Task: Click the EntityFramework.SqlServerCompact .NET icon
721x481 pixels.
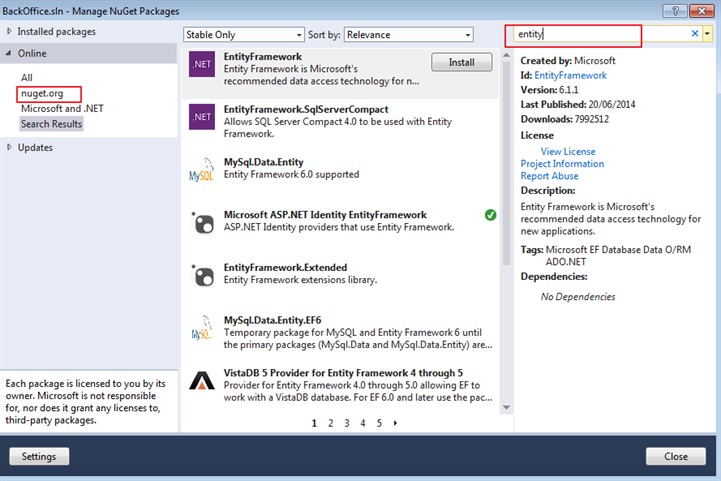Action: (202, 117)
